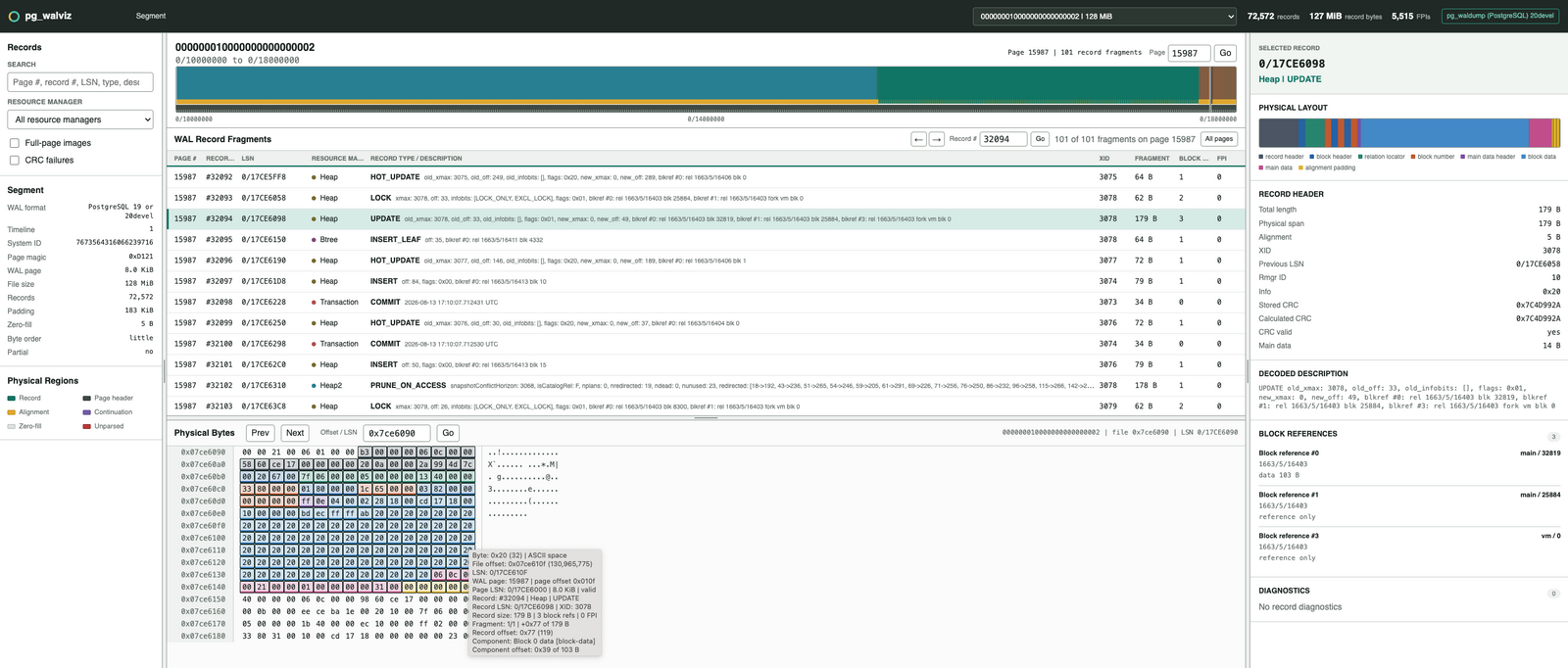Select the PRUNE_ON_ACCESS record #32102 row

pyautogui.click(x=706, y=385)
